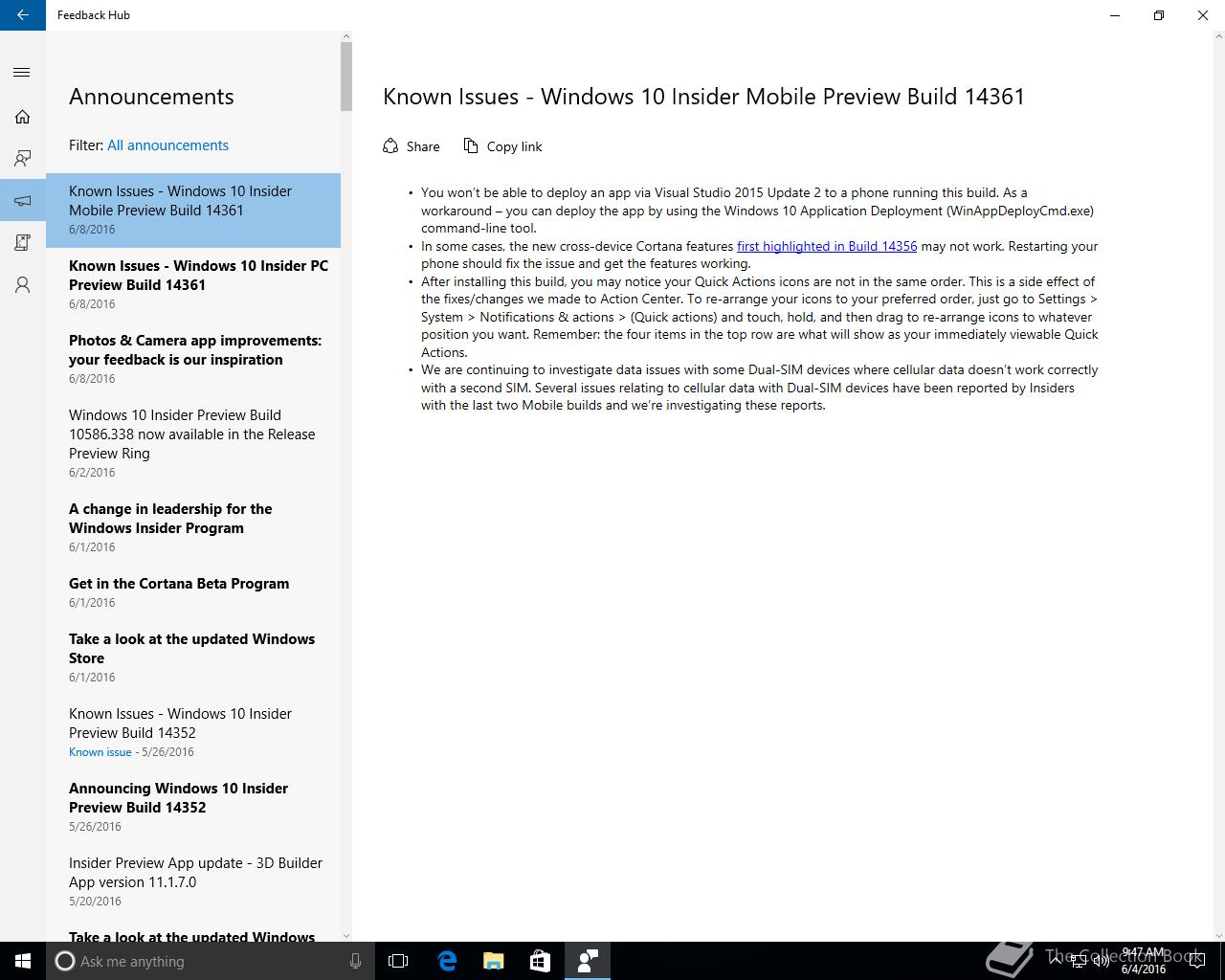Click the announcements list scrollbar thumb
The height and width of the screenshot is (980, 1225).
[x=346, y=77]
